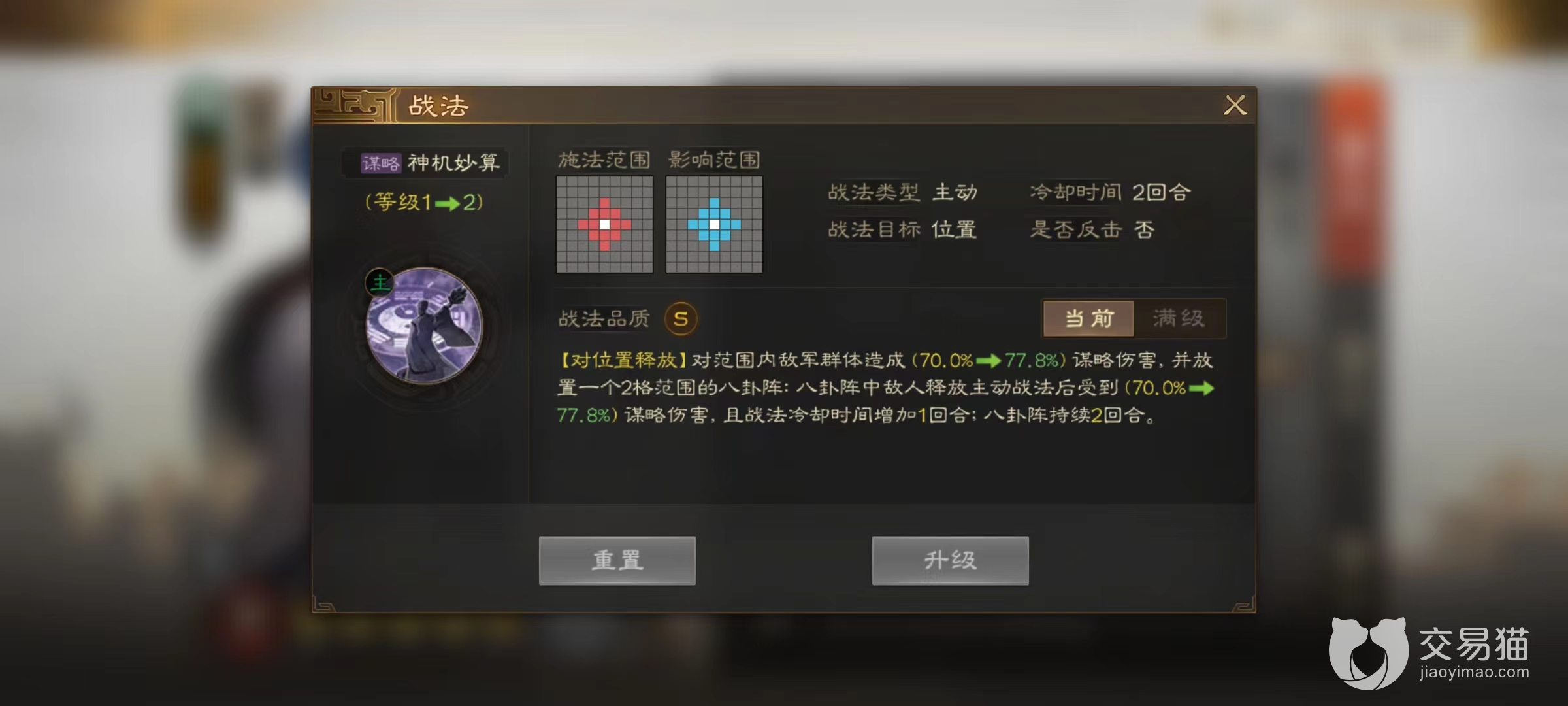Viewport: 1568px width, 706px height.
Task: Click the 神机妙算 skill portrait icon
Action: point(424,326)
